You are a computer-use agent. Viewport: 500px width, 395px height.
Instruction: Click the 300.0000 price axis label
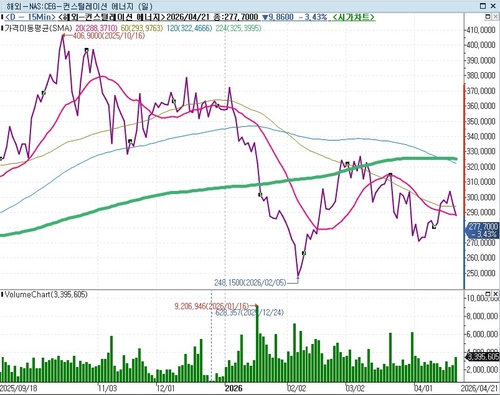(480, 197)
